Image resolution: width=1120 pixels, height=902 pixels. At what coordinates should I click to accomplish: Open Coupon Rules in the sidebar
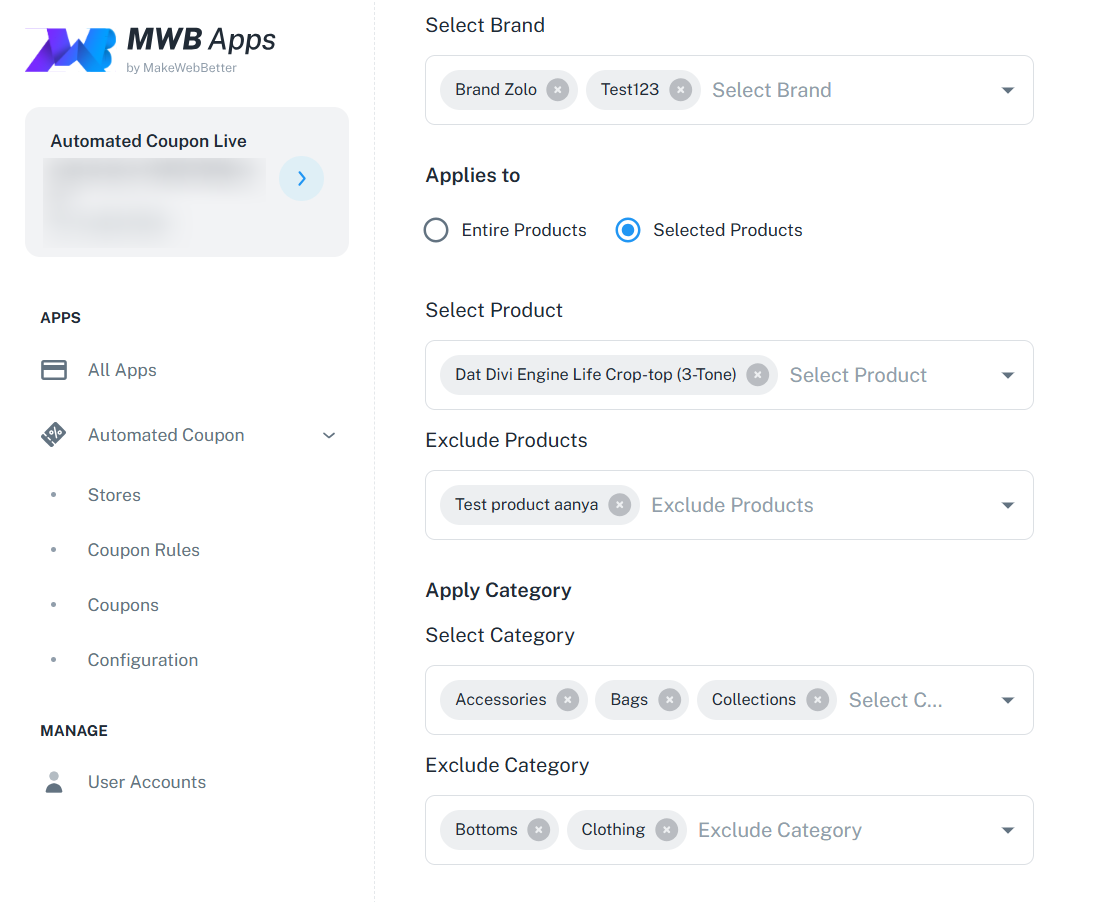pos(143,549)
